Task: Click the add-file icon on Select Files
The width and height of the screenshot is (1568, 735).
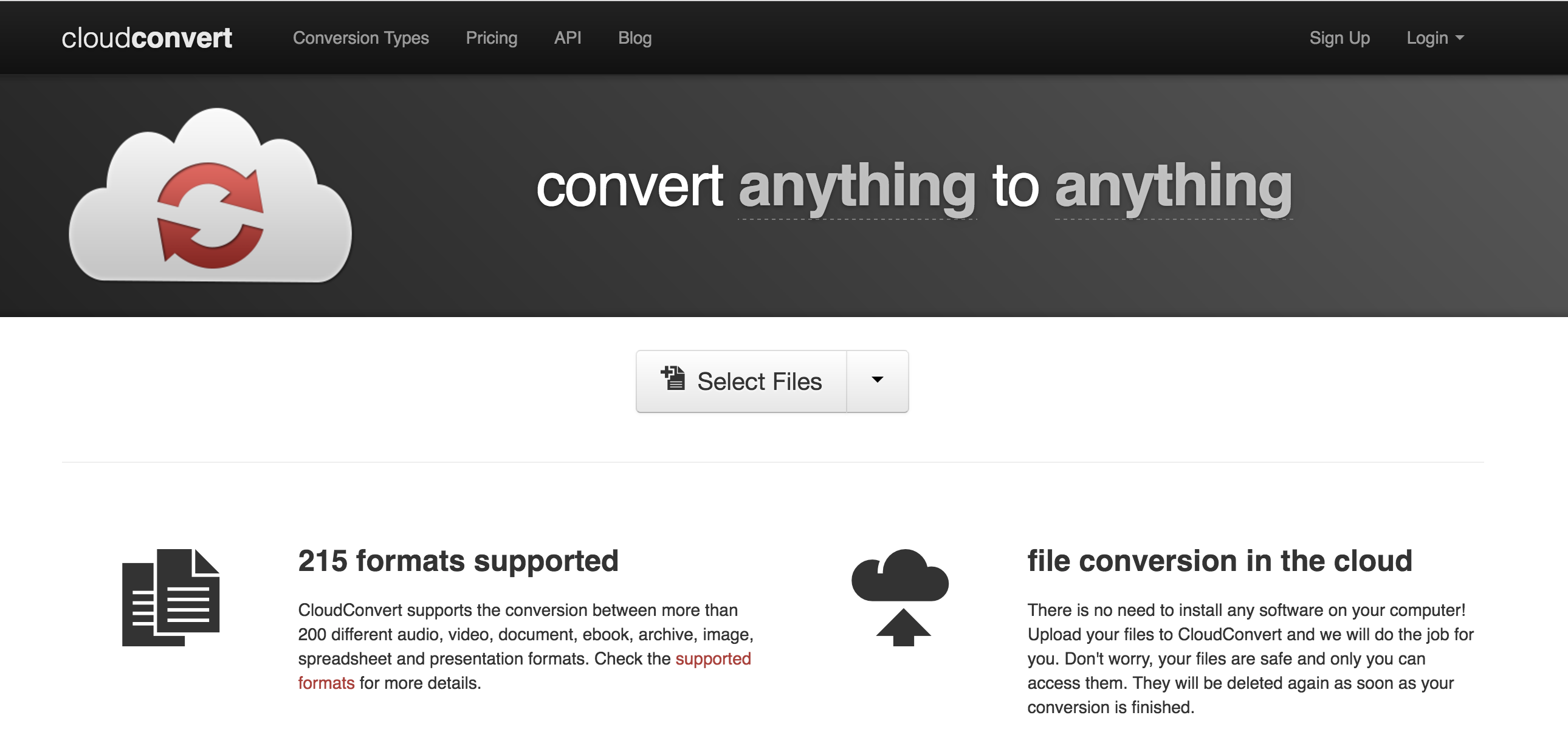Action: tap(673, 378)
